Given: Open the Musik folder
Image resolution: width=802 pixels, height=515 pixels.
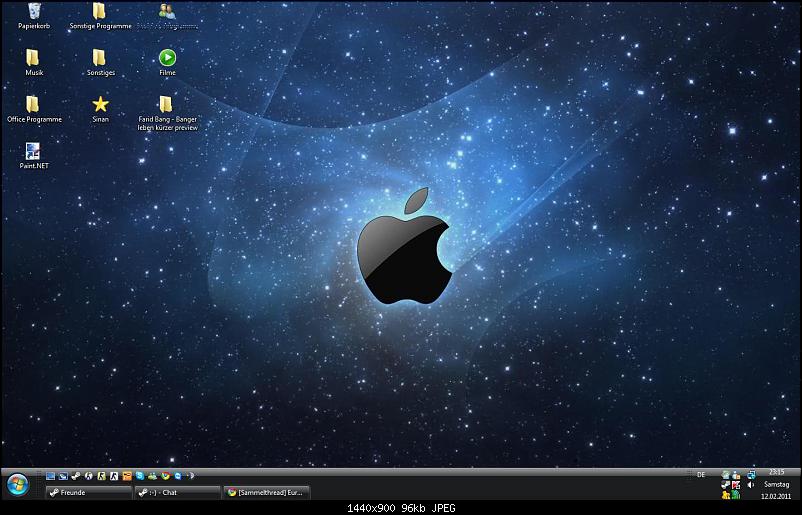Looking at the screenshot, I should coord(34,58).
